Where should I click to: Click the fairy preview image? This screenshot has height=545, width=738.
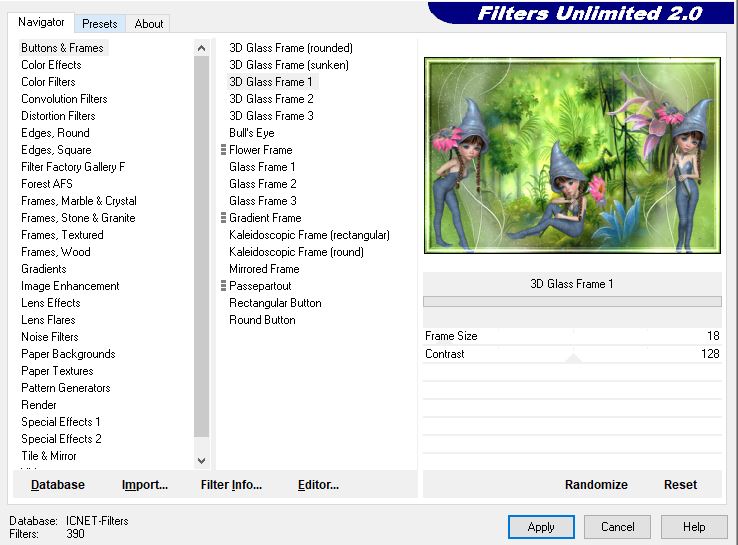[572, 155]
